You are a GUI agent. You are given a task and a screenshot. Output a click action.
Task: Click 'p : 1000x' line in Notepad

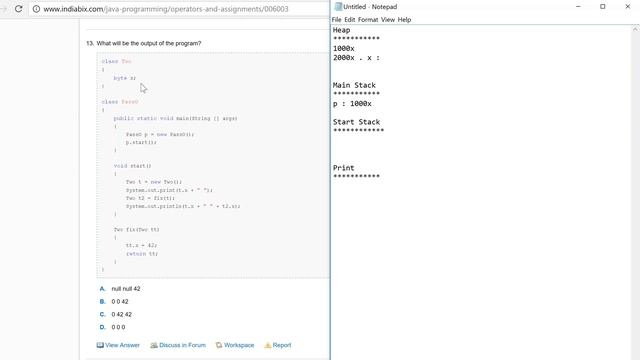click(352, 104)
